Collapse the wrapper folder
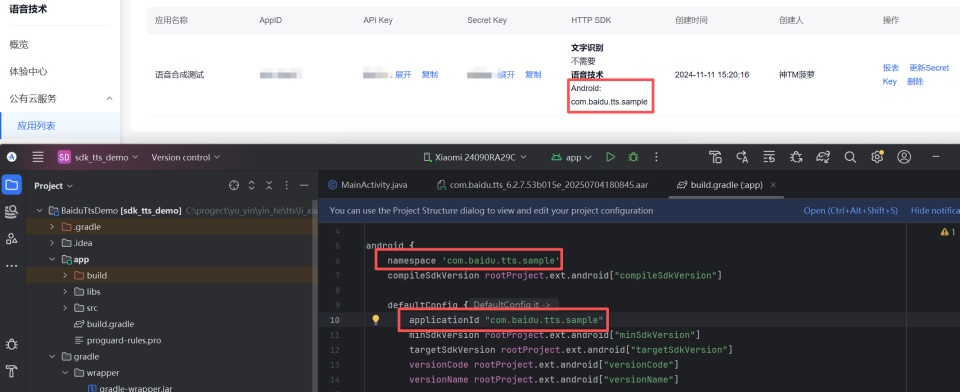 pos(65,372)
